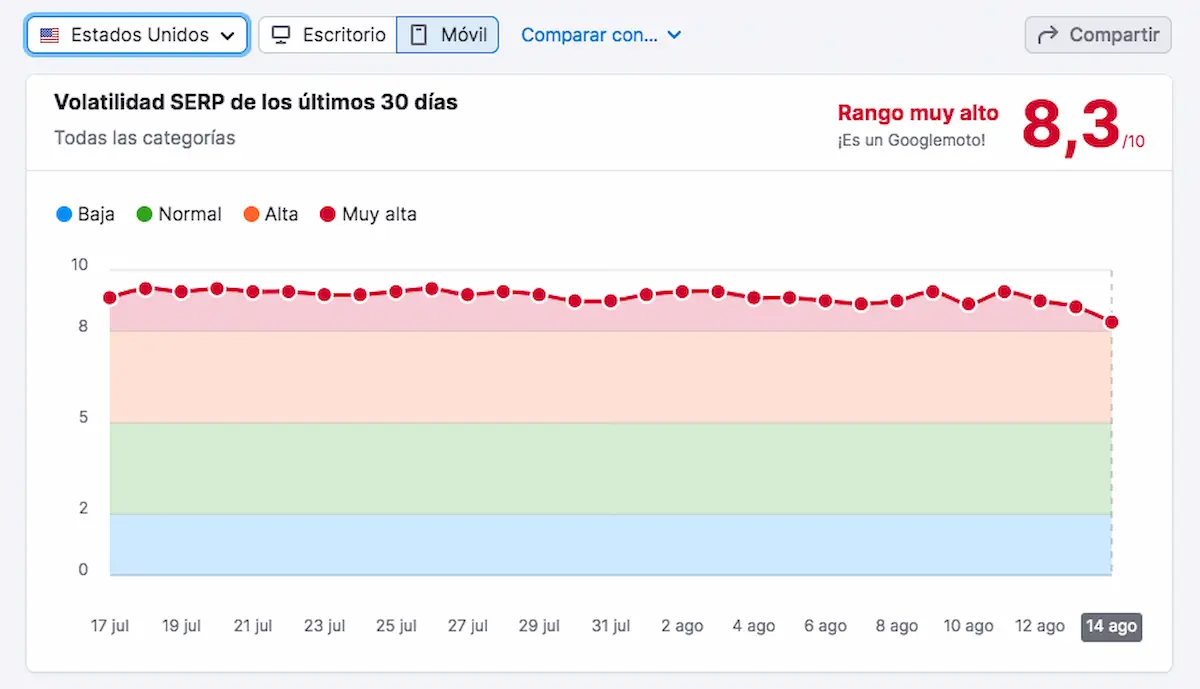Select the 14 ago data point
1200x689 pixels.
1111,322
